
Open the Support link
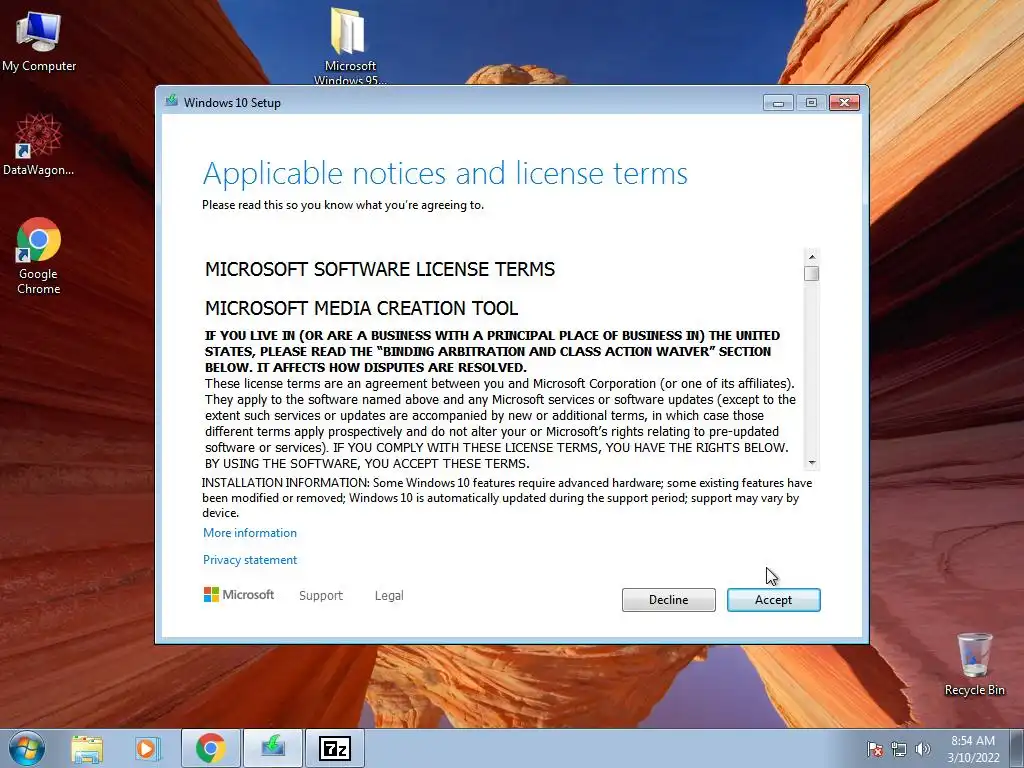click(321, 596)
